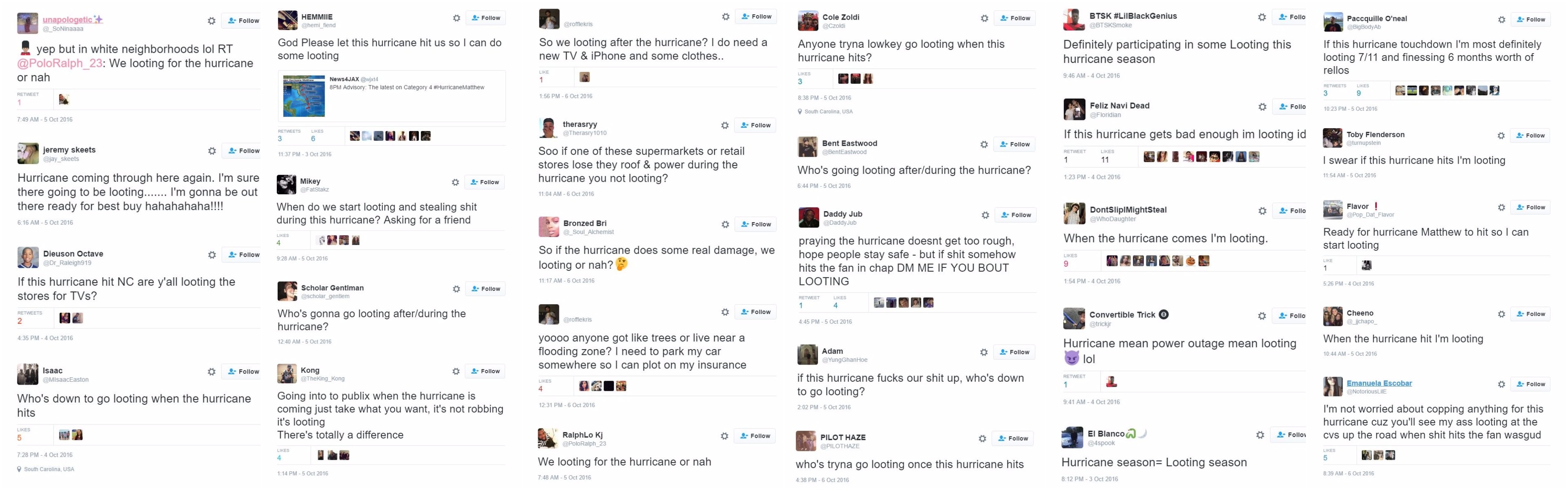The height and width of the screenshot is (490, 1568).
Task: Click gear icon on HEMMIIE tweet
Action: coord(457,18)
